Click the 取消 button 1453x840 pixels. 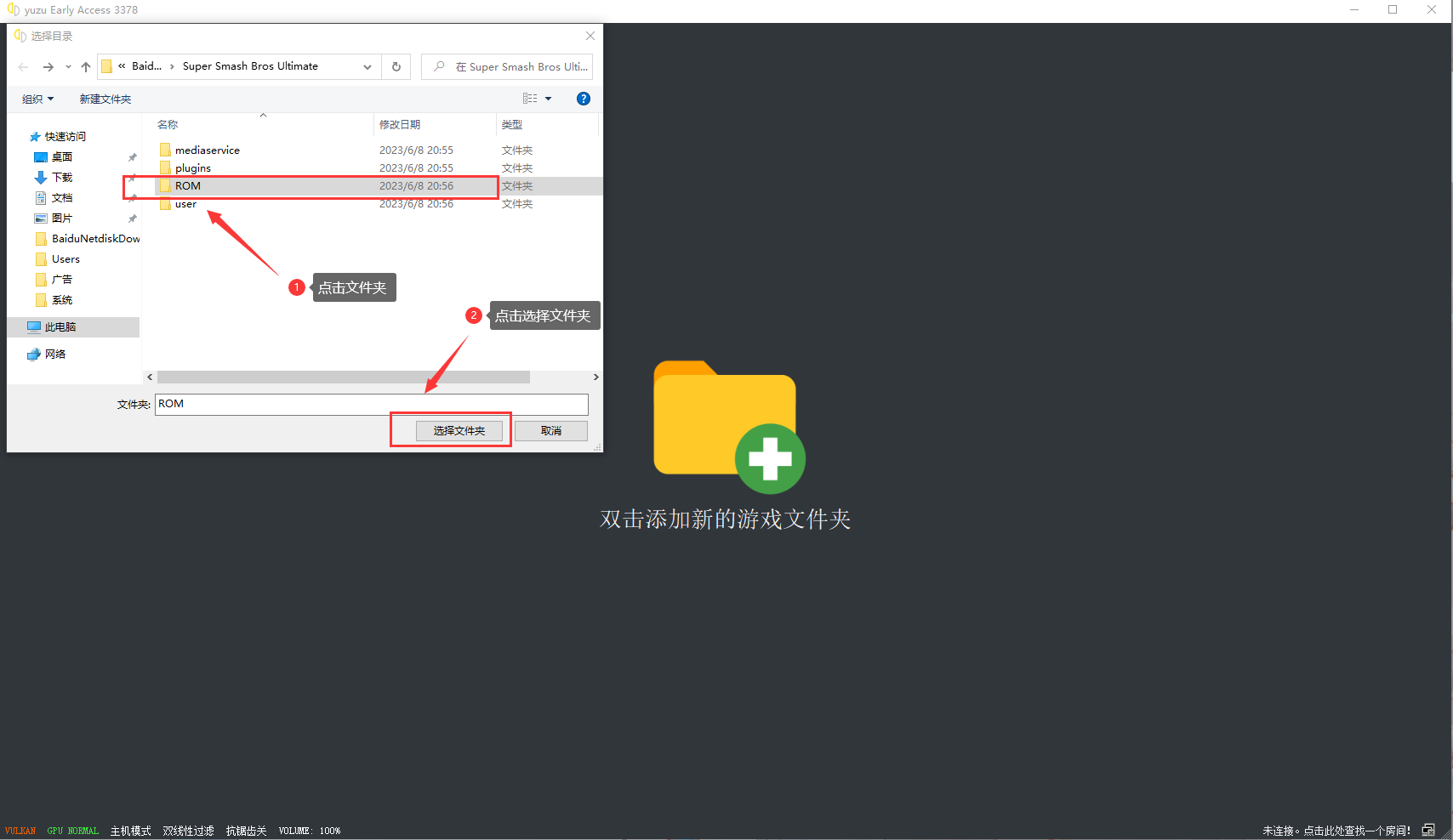point(551,431)
